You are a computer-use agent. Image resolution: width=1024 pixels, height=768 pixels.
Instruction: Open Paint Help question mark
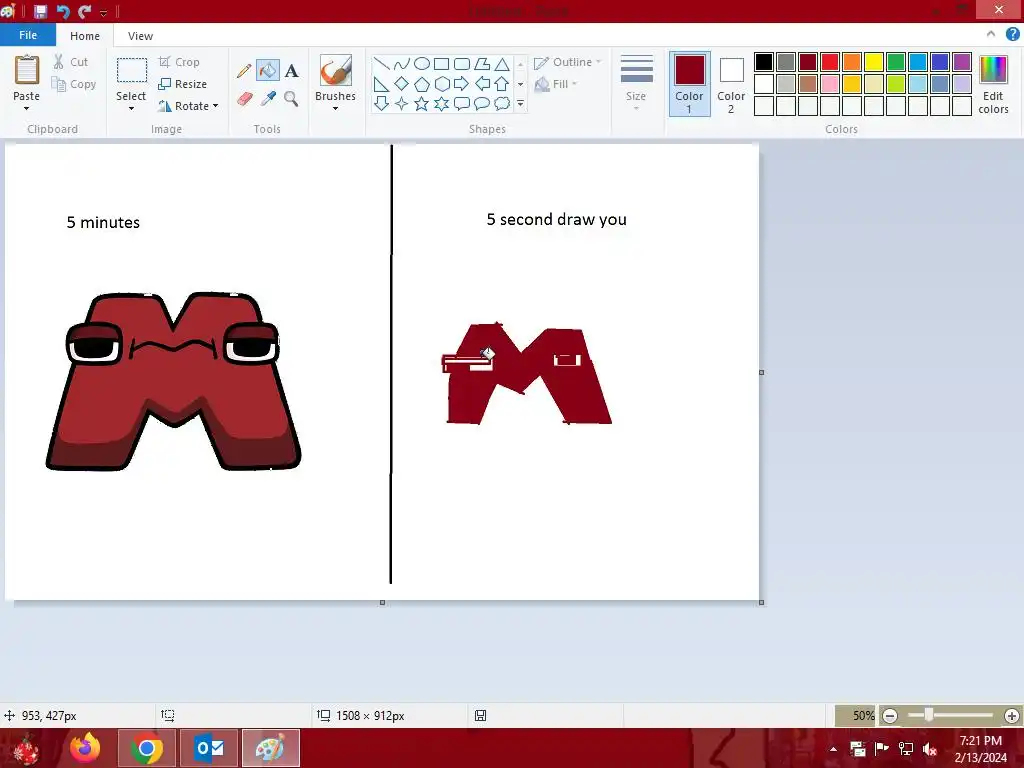pyautogui.click(x=1012, y=35)
